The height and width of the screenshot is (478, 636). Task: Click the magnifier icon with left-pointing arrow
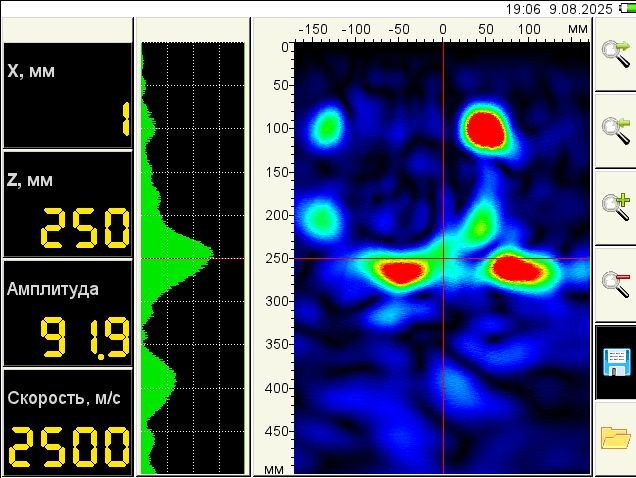click(x=615, y=130)
